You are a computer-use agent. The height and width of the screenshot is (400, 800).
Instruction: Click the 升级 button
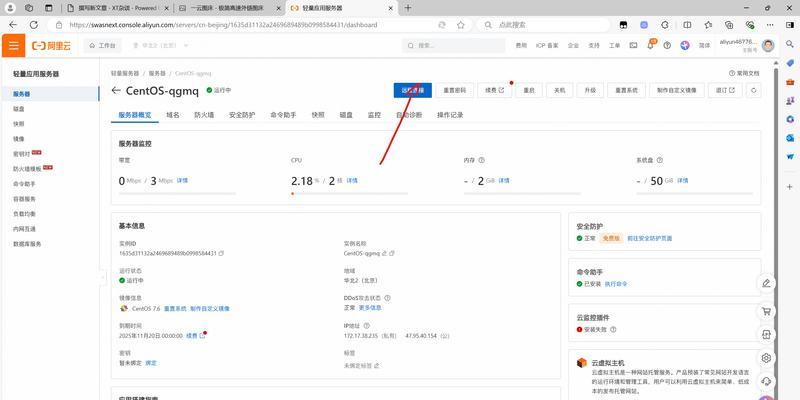click(x=590, y=90)
